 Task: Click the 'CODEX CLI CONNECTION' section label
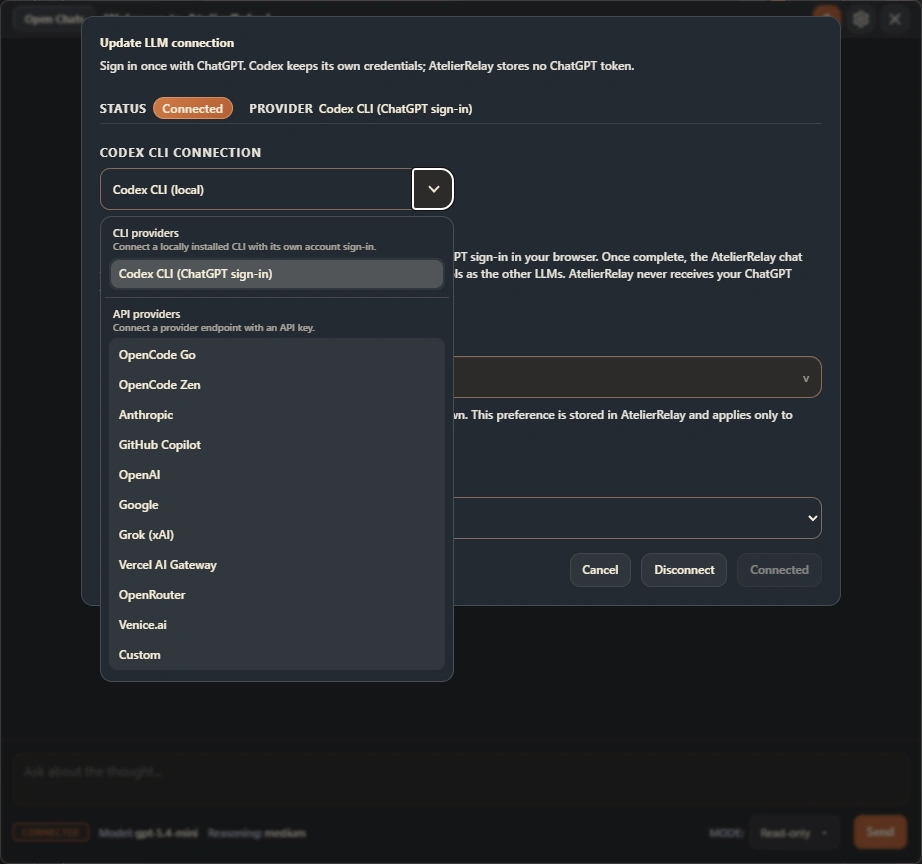[x=181, y=152]
